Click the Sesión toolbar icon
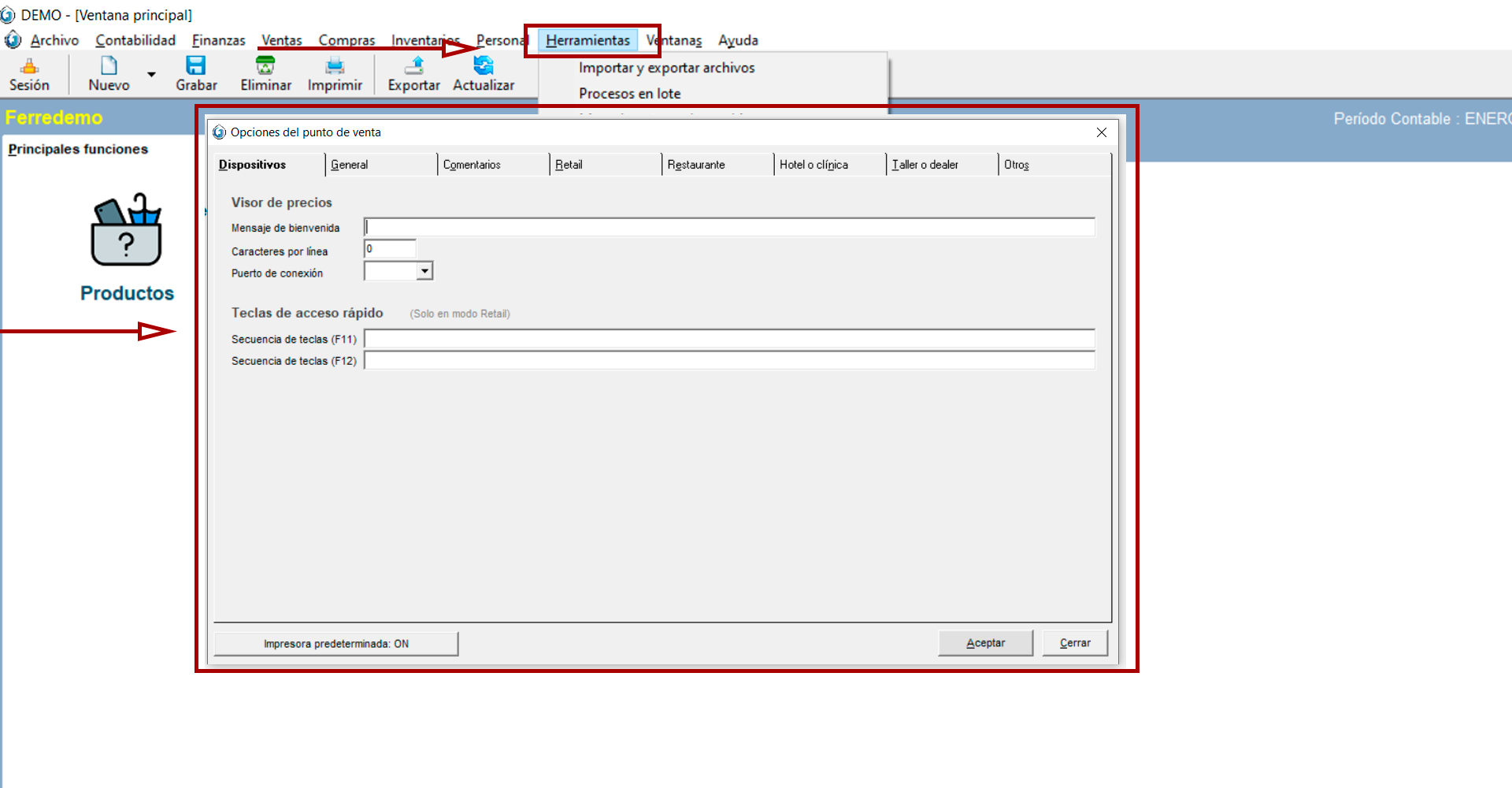 [29, 66]
